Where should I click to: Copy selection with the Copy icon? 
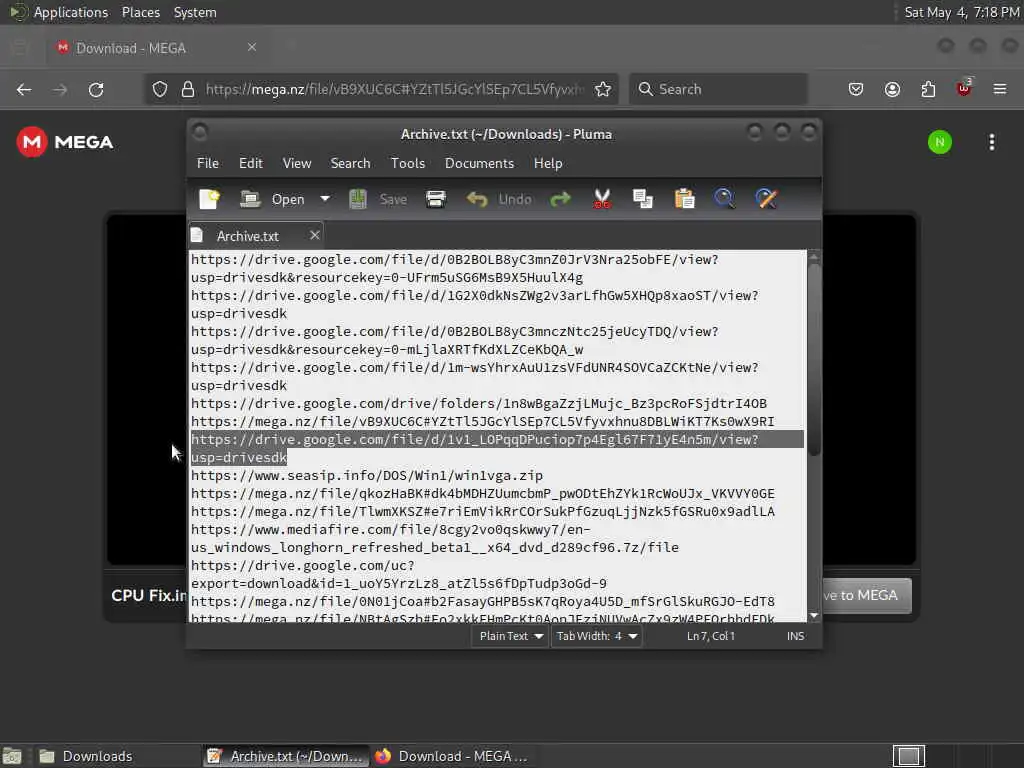643,199
